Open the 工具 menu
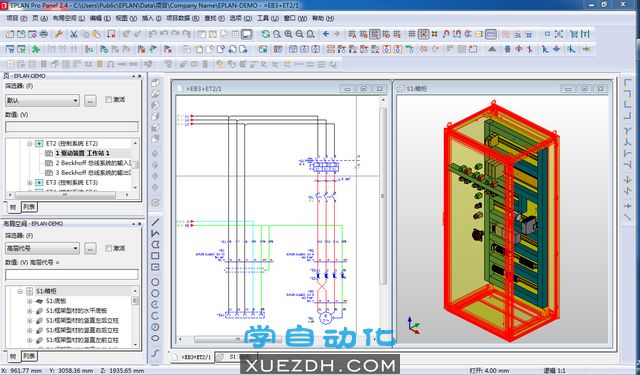This screenshot has height=375, width=640. (x=267, y=18)
